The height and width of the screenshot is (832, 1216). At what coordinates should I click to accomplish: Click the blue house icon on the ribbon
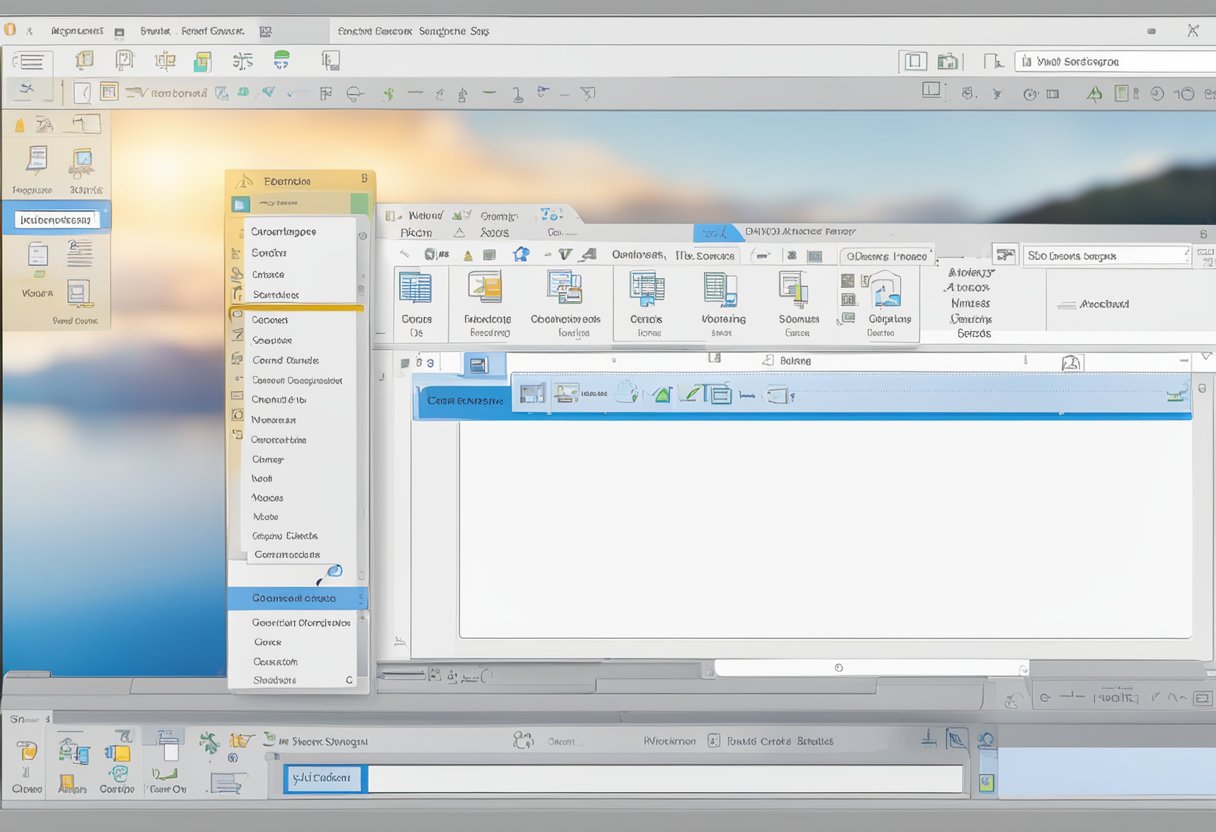(x=520, y=254)
